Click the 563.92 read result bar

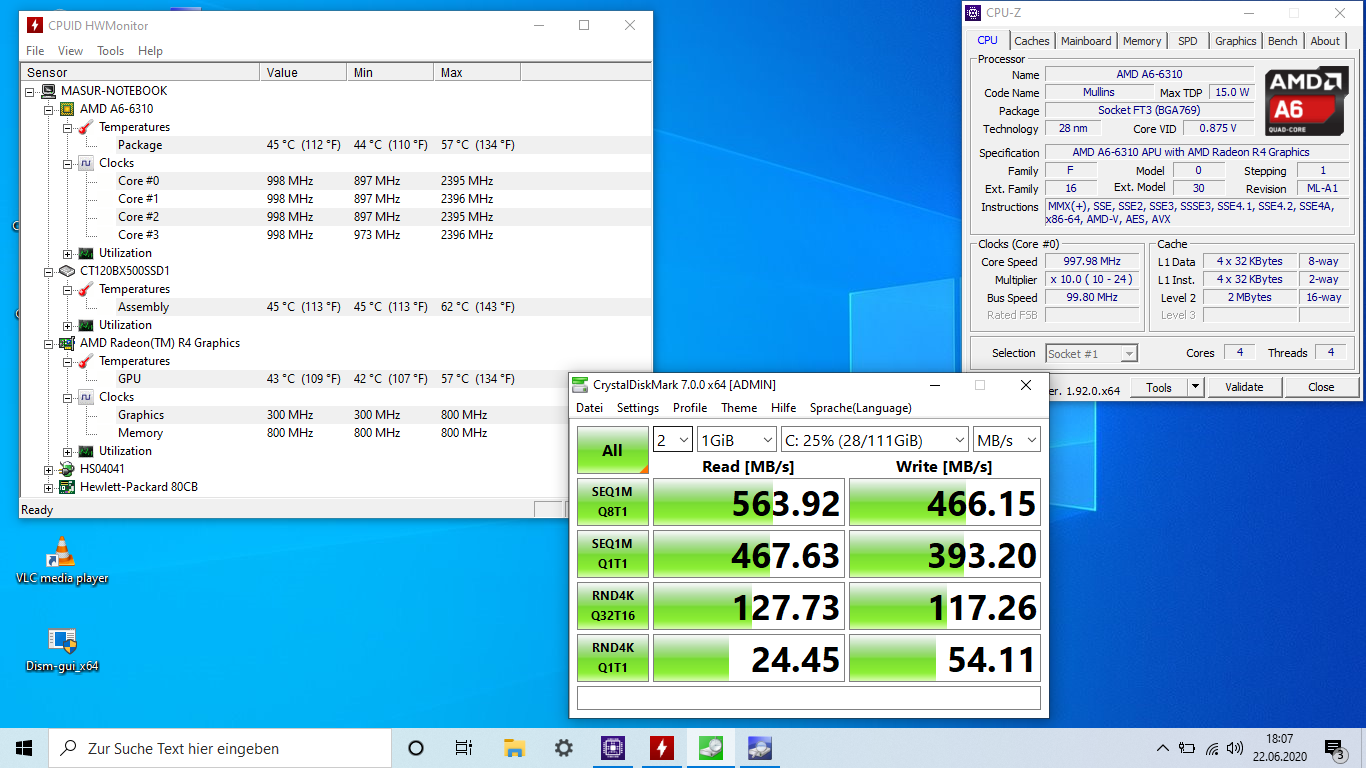click(749, 502)
